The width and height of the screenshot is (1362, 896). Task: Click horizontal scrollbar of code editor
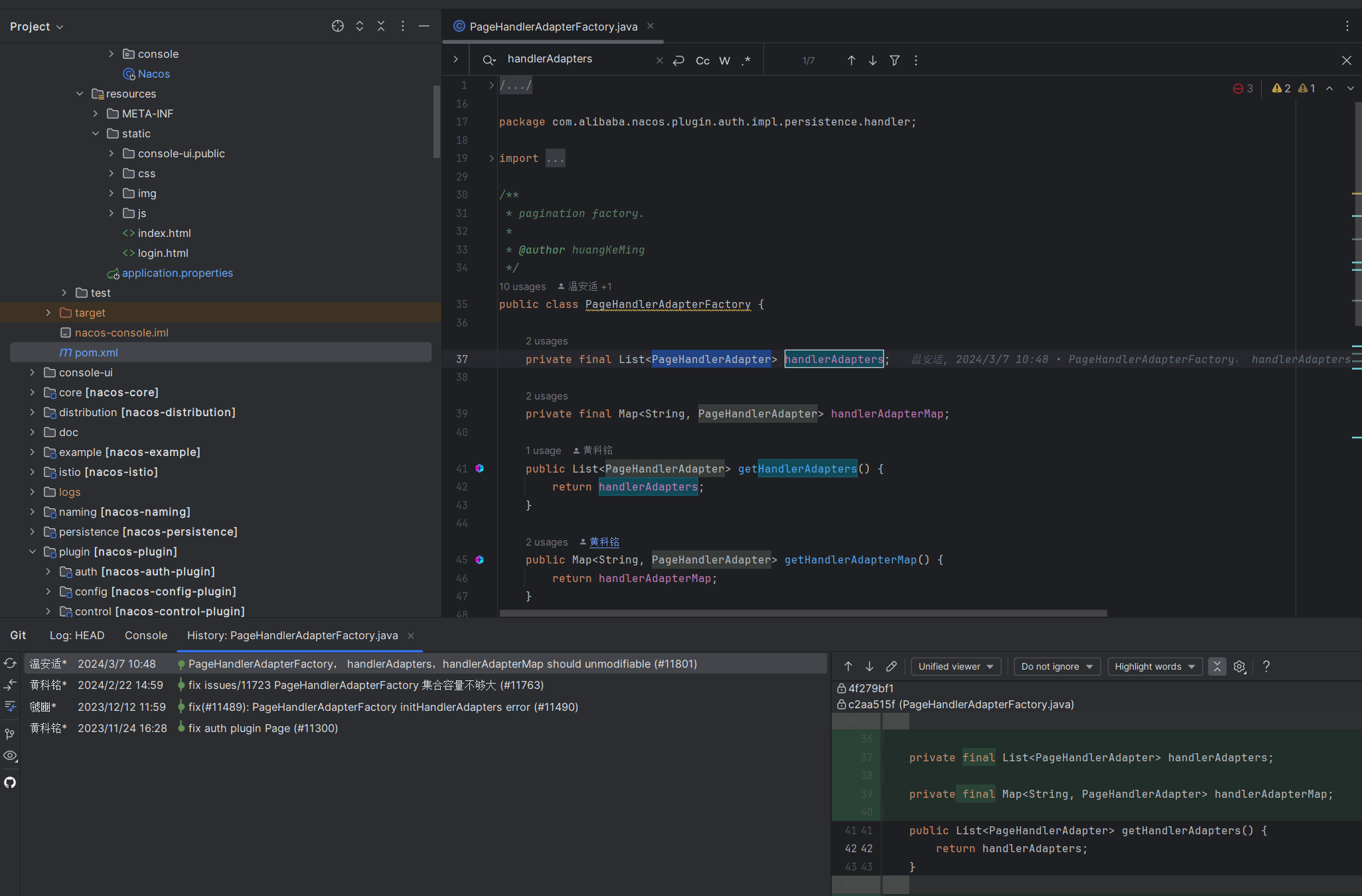click(x=803, y=613)
